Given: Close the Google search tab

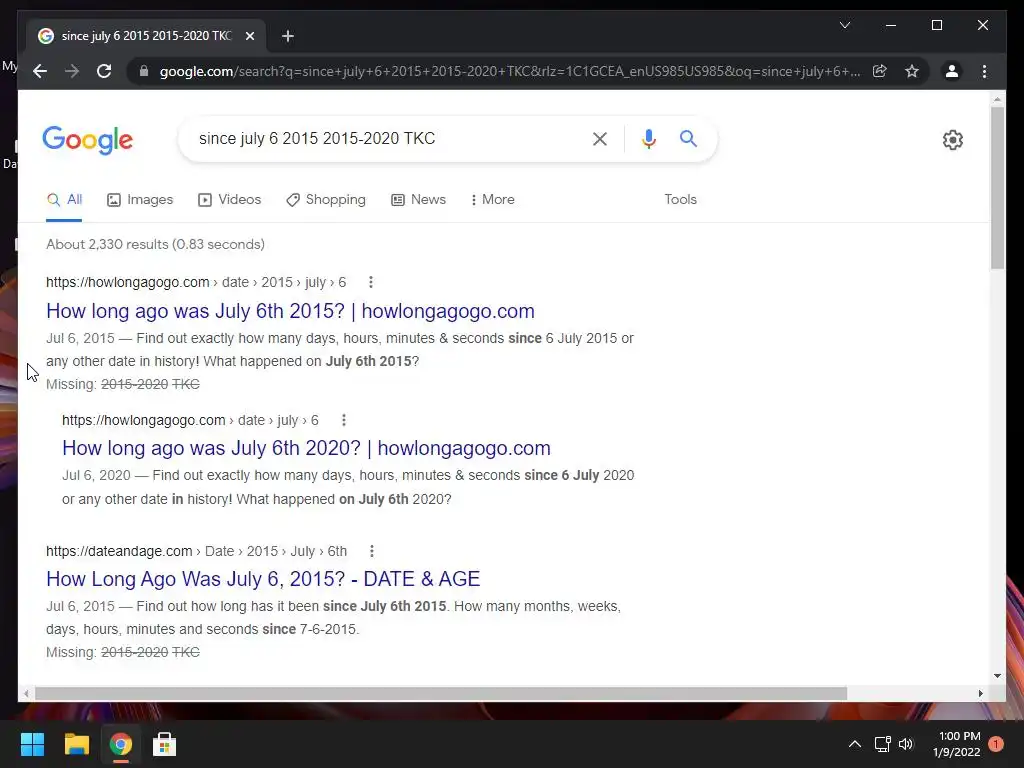Looking at the screenshot, I should [x=249, y=36].
